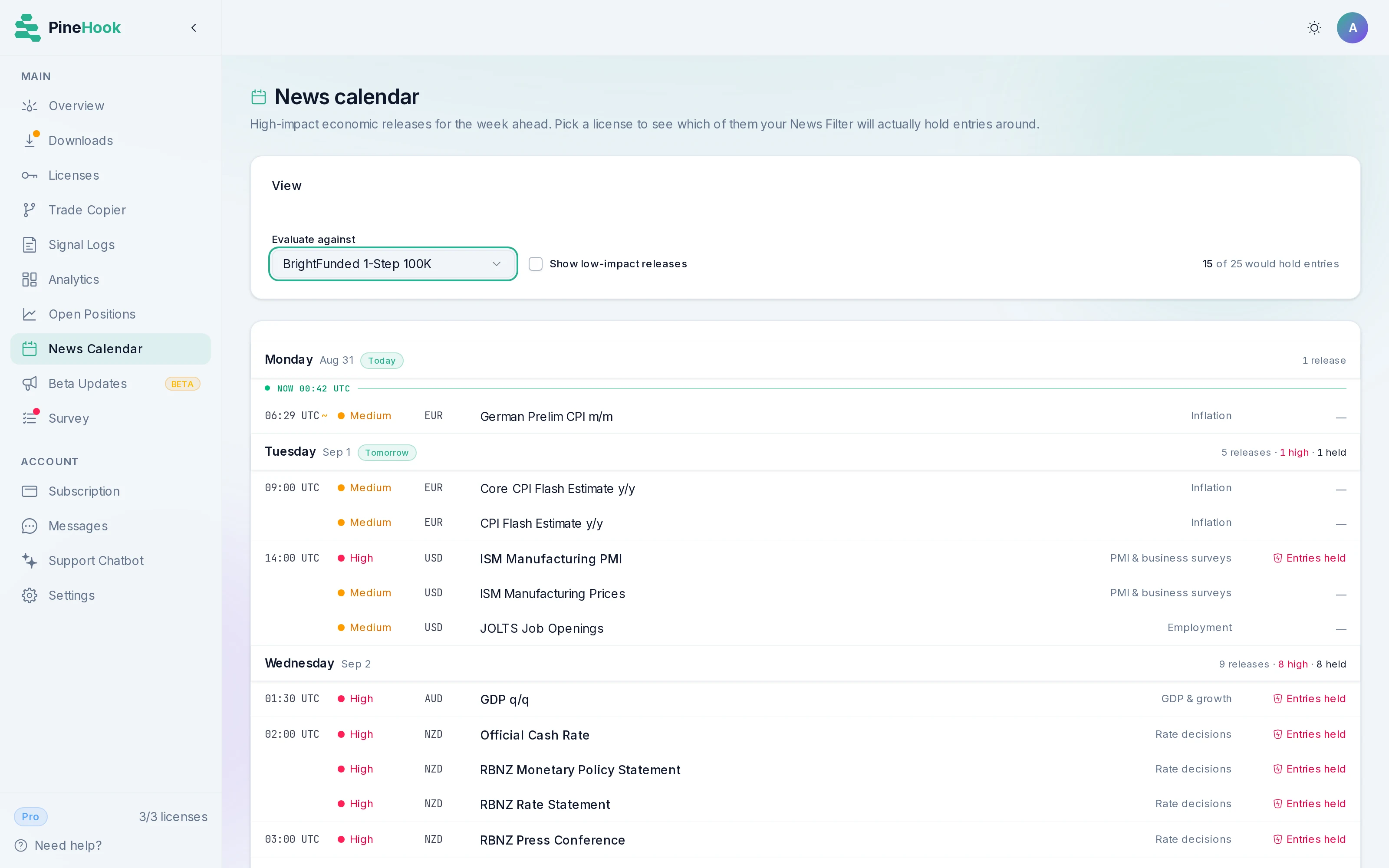Open the user avatar menu
This screenshot has height=868, width=1389.
pos(1352,27)
